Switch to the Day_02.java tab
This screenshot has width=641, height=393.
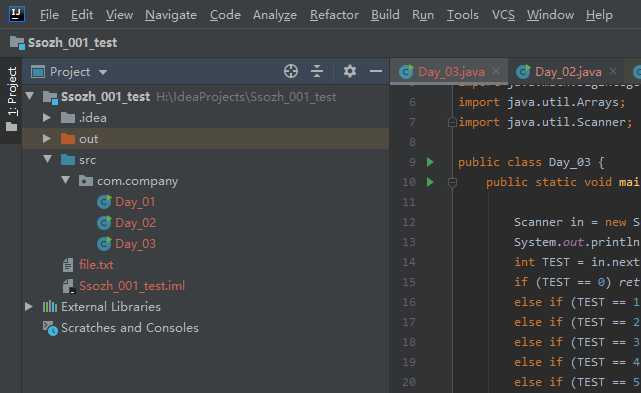pos(568,72)
